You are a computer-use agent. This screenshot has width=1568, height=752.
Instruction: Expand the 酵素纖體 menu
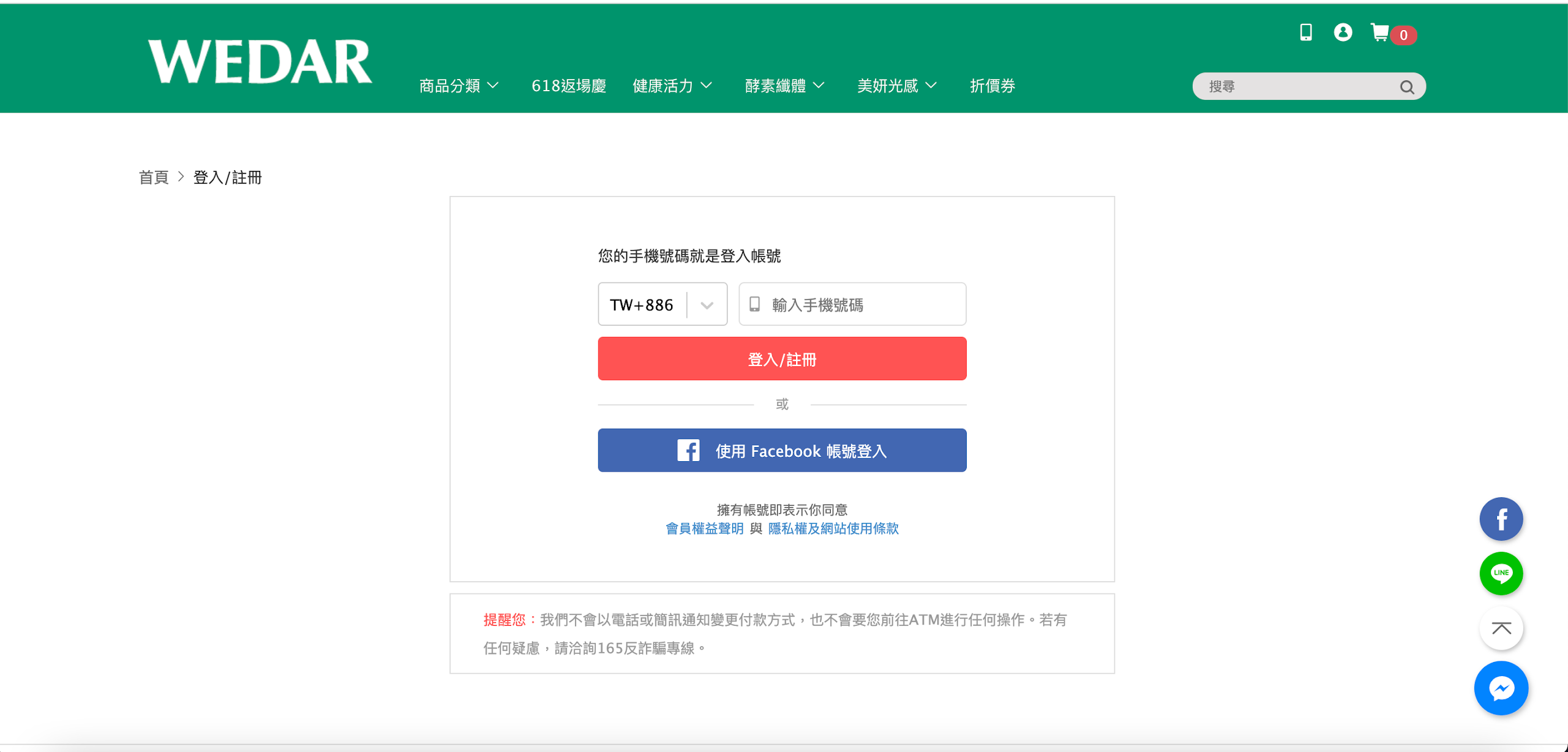click(784, 86)
